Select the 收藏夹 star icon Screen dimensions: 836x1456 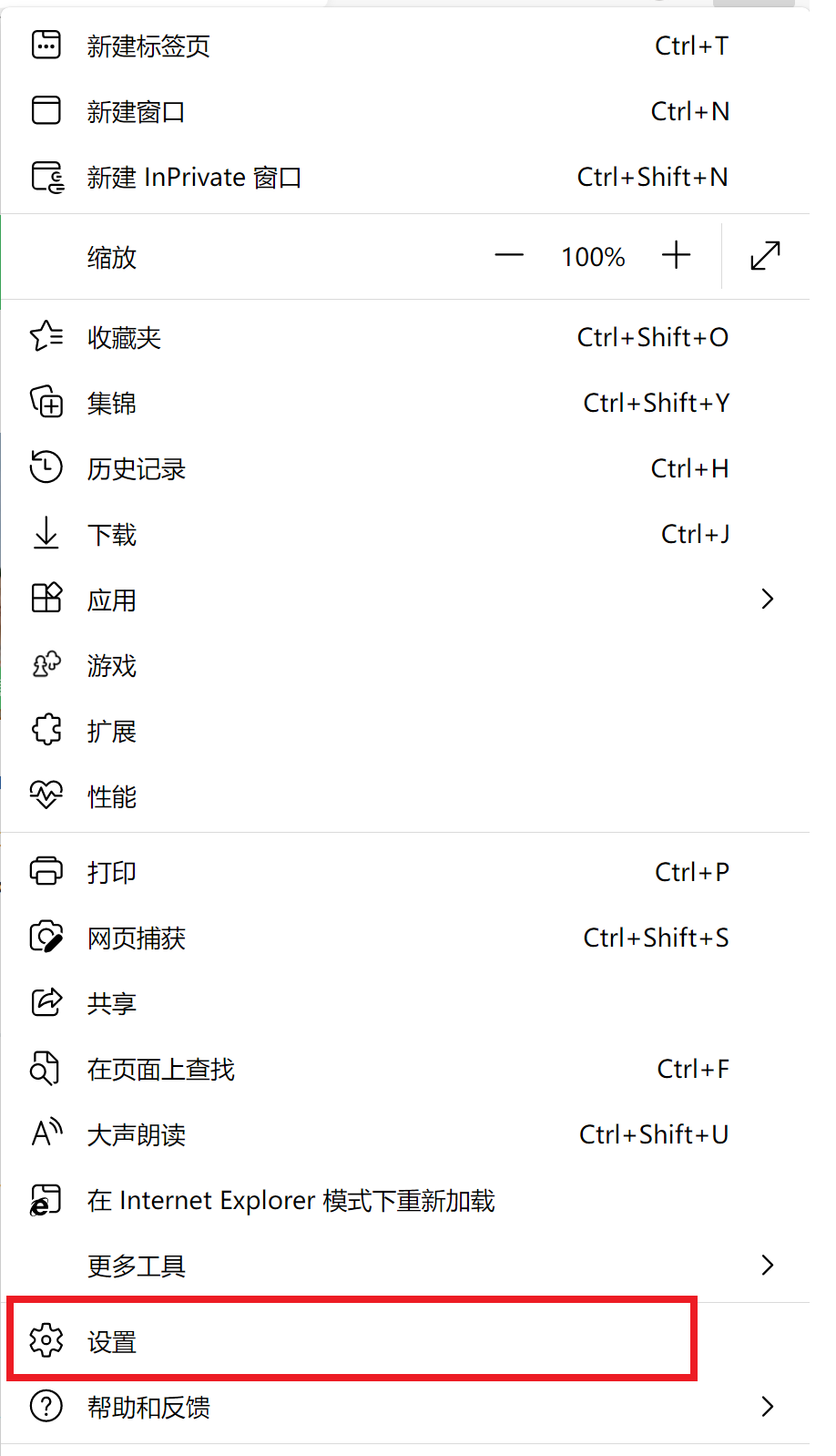pyautogui.click(x=46, y=337)
